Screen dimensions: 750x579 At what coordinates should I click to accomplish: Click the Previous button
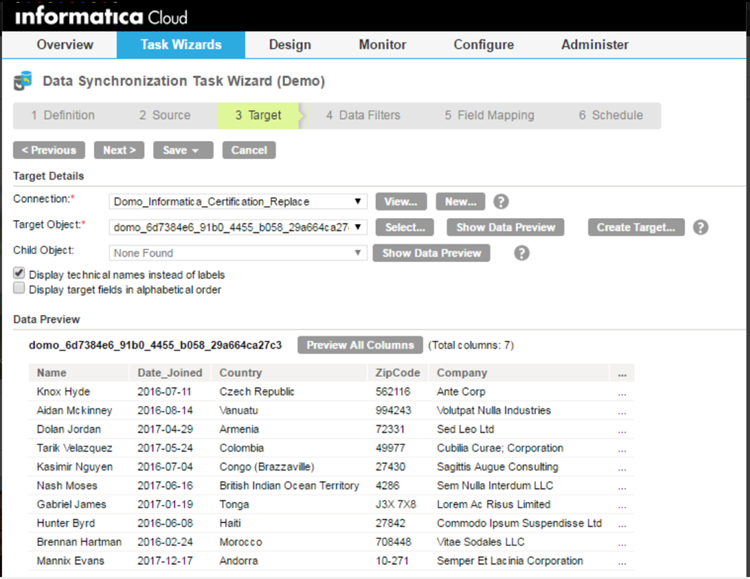click(x=49, y=150)
